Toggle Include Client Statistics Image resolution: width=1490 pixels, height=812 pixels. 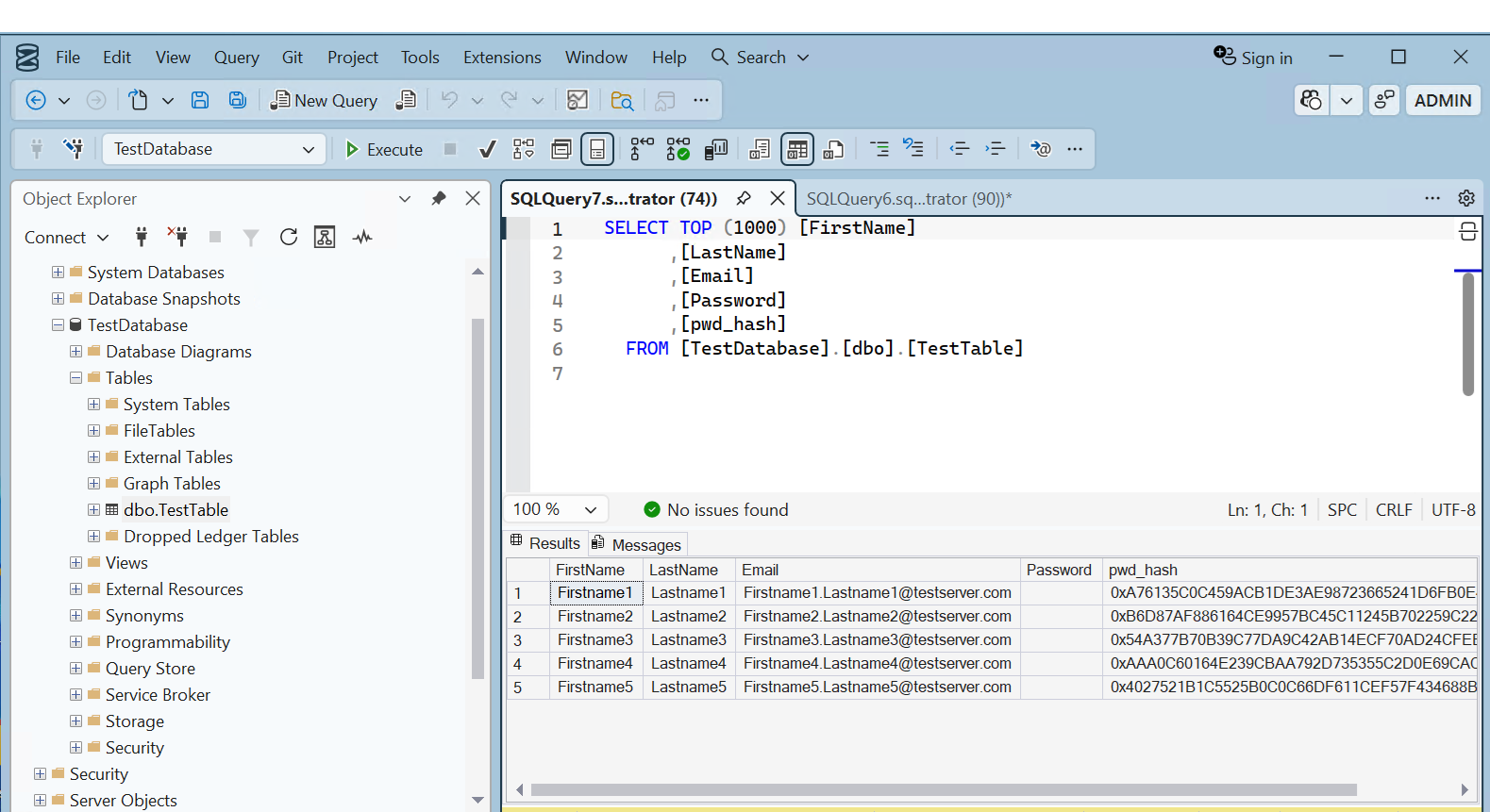(x=716, y=149)
